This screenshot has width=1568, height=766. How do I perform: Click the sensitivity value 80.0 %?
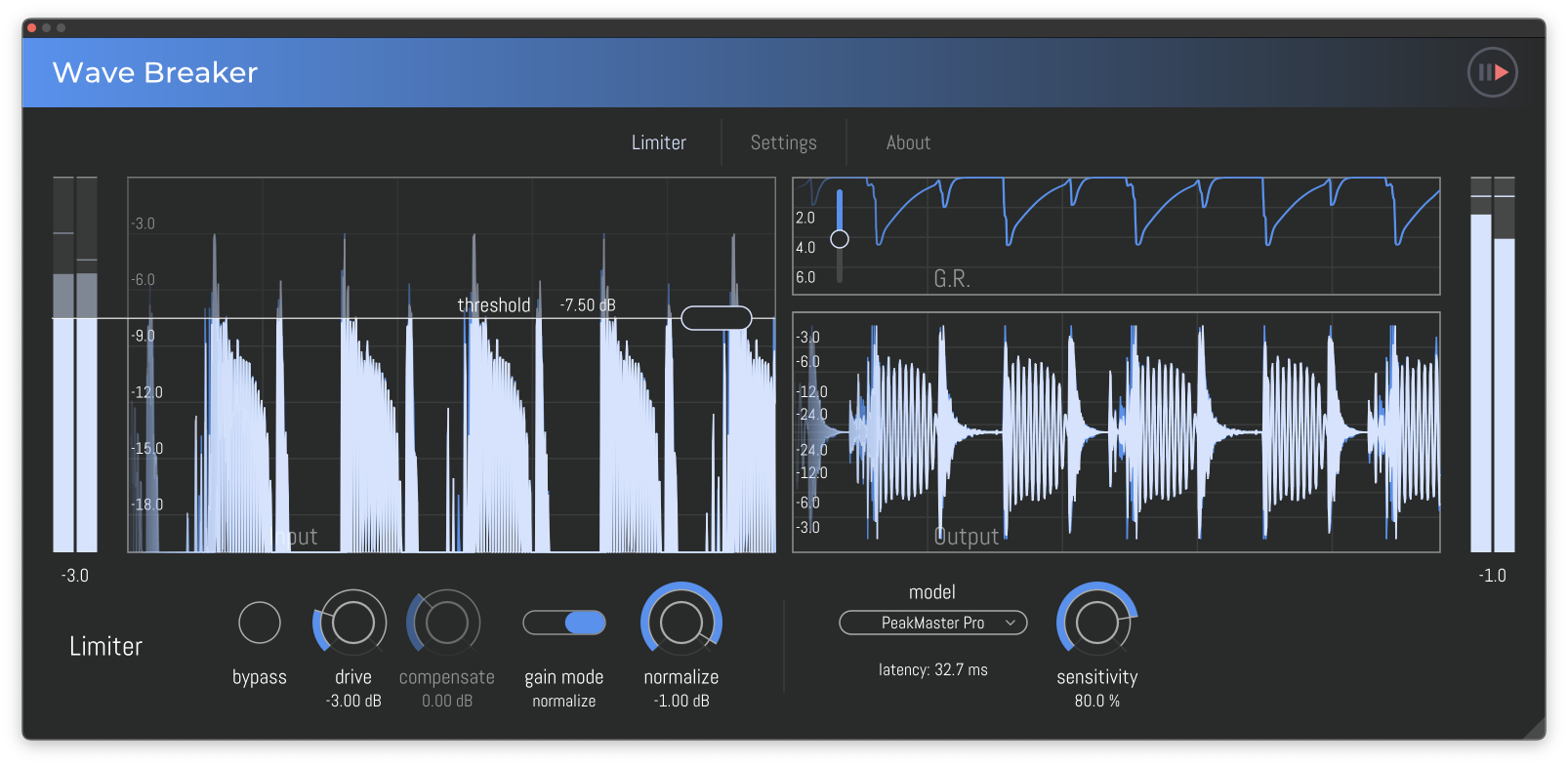pyautogui.click(x=1096, y=701)
